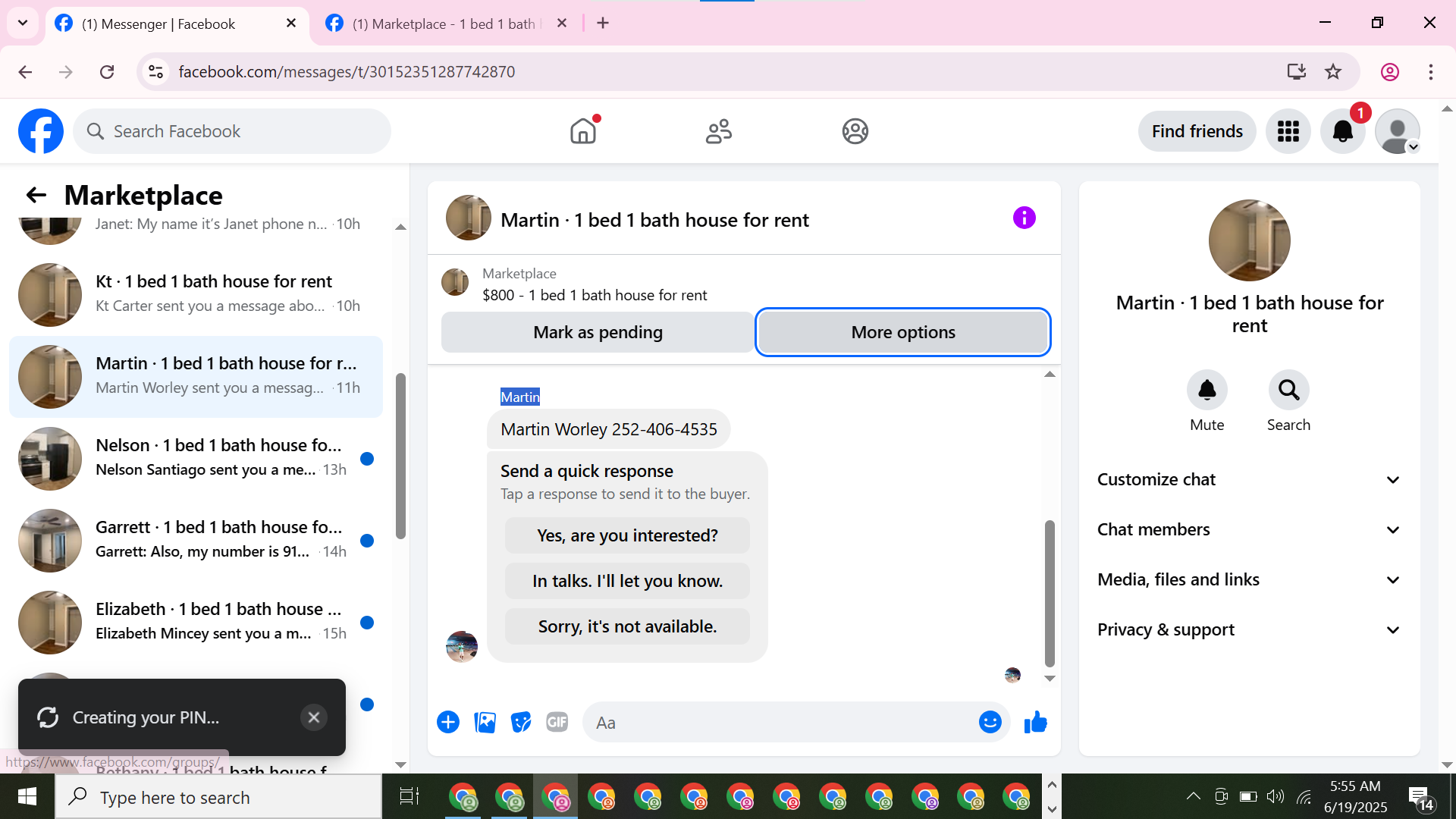Viewport: 1456px width, 819px height.
Task: Open Chrome three-dot menu
Action: [x=1430, y=71]
